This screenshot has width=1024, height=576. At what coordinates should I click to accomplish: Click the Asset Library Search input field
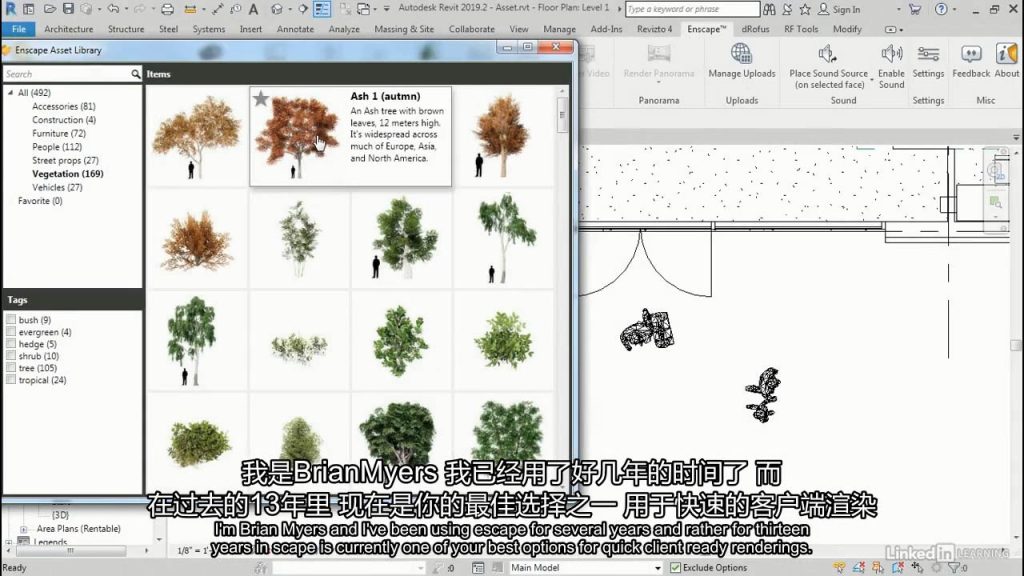pos(67,74)
